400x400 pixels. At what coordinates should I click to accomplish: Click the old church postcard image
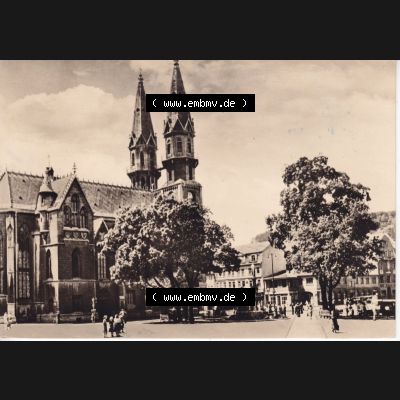pyautogui.click(x=200, y=200)
